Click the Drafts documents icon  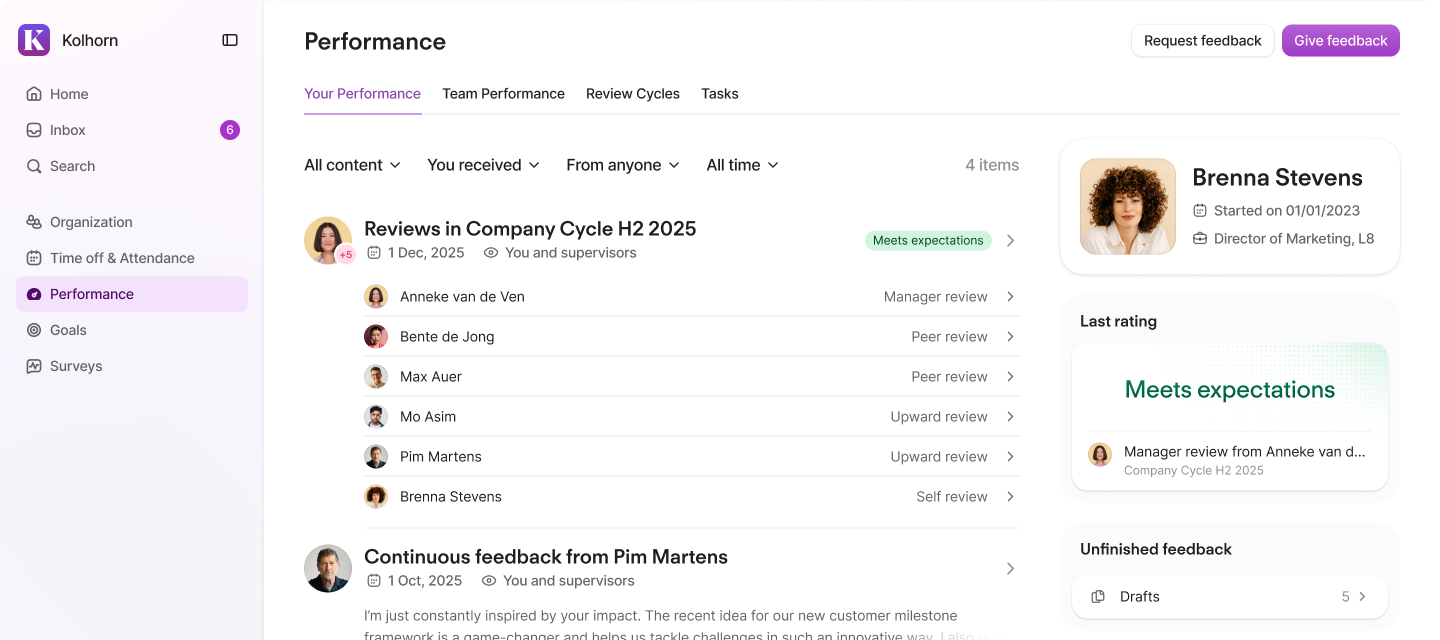click(x=1098, y=597)
